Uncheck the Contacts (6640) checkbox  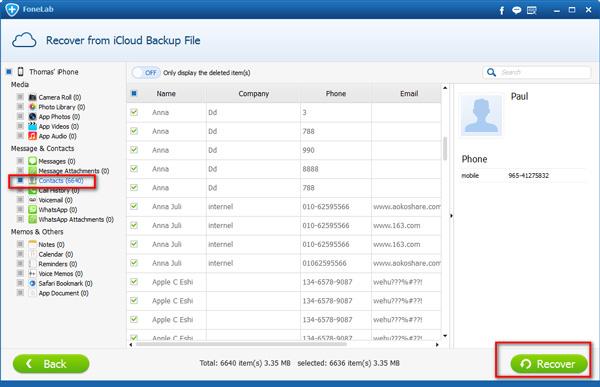click(x=20, y=180)
